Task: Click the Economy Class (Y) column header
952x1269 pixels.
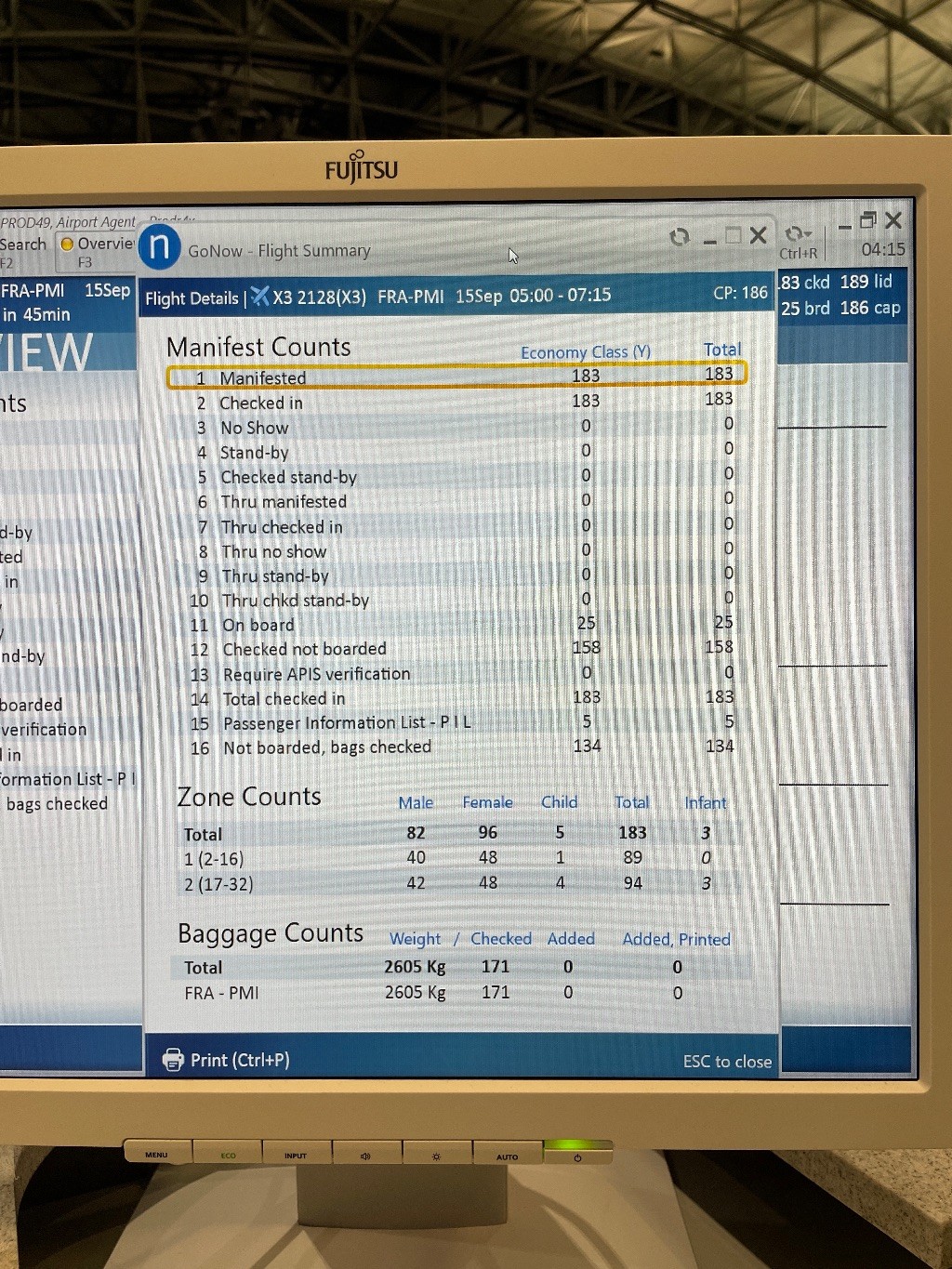Action: [x=585, y=352]
